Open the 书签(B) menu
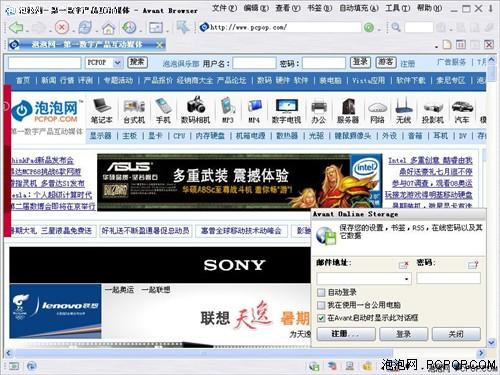 coord(319,8)
